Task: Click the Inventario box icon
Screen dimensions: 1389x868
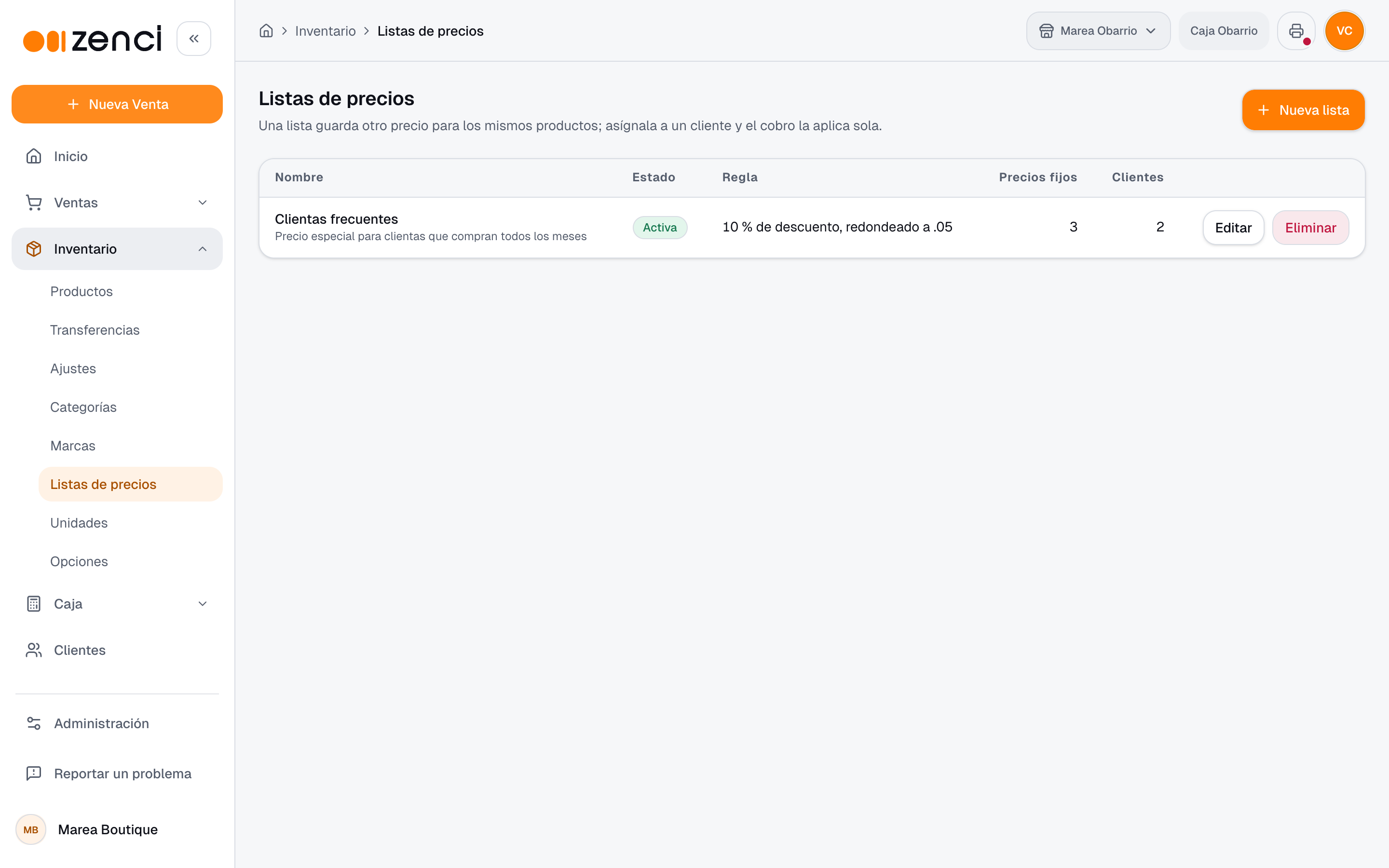Action: 34,248
